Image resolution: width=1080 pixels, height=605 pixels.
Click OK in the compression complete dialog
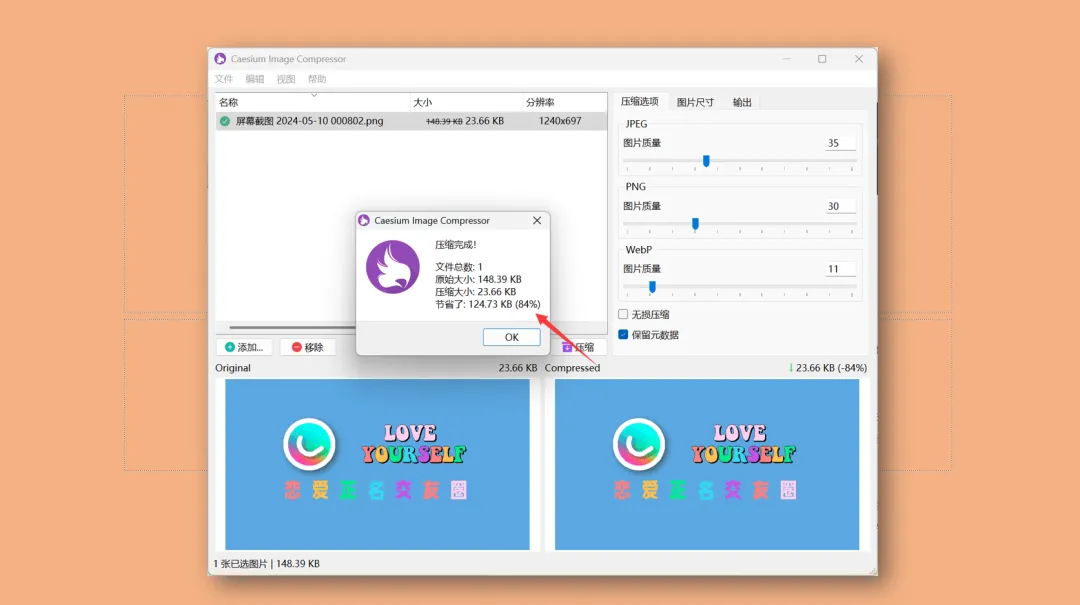click(511, 337)
